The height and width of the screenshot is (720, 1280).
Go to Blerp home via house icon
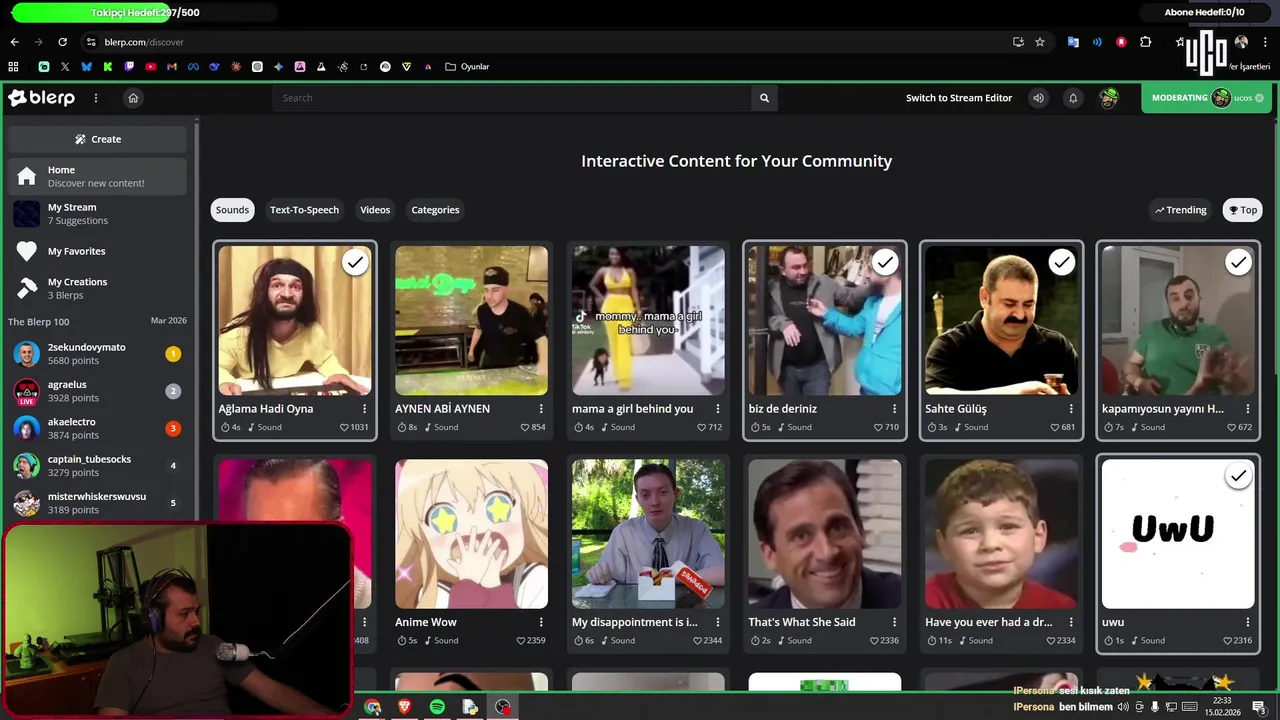133,98
